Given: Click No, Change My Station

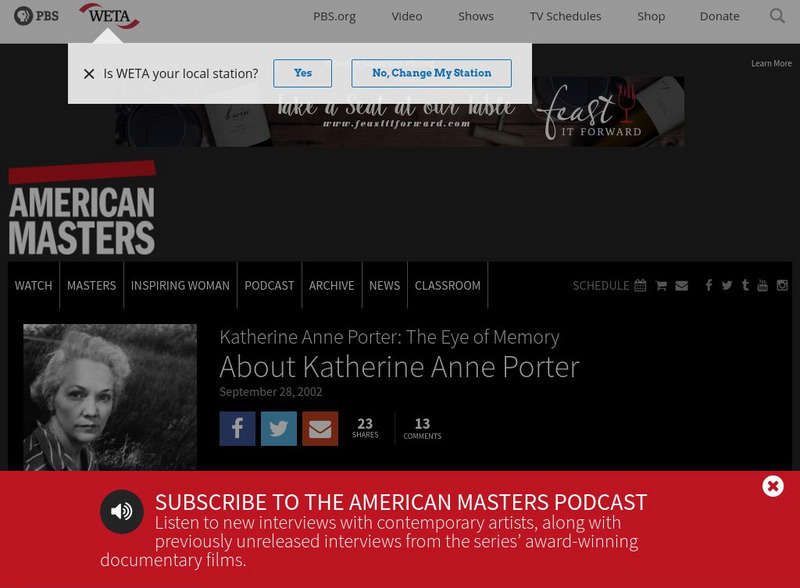Looking at the screenshot, I should click(x=431, y=73).
